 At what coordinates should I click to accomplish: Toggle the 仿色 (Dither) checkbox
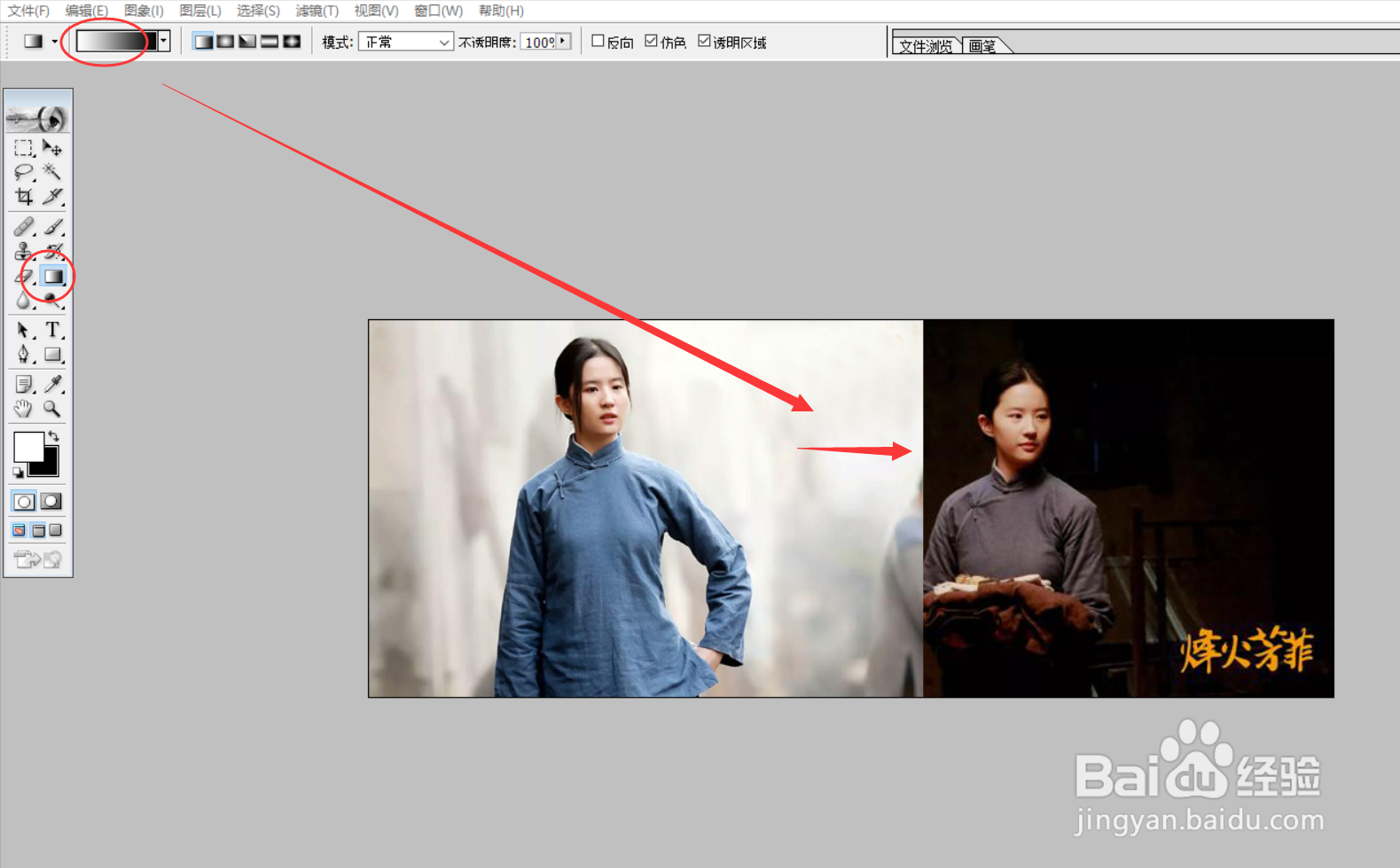click(x=651, y=41)
